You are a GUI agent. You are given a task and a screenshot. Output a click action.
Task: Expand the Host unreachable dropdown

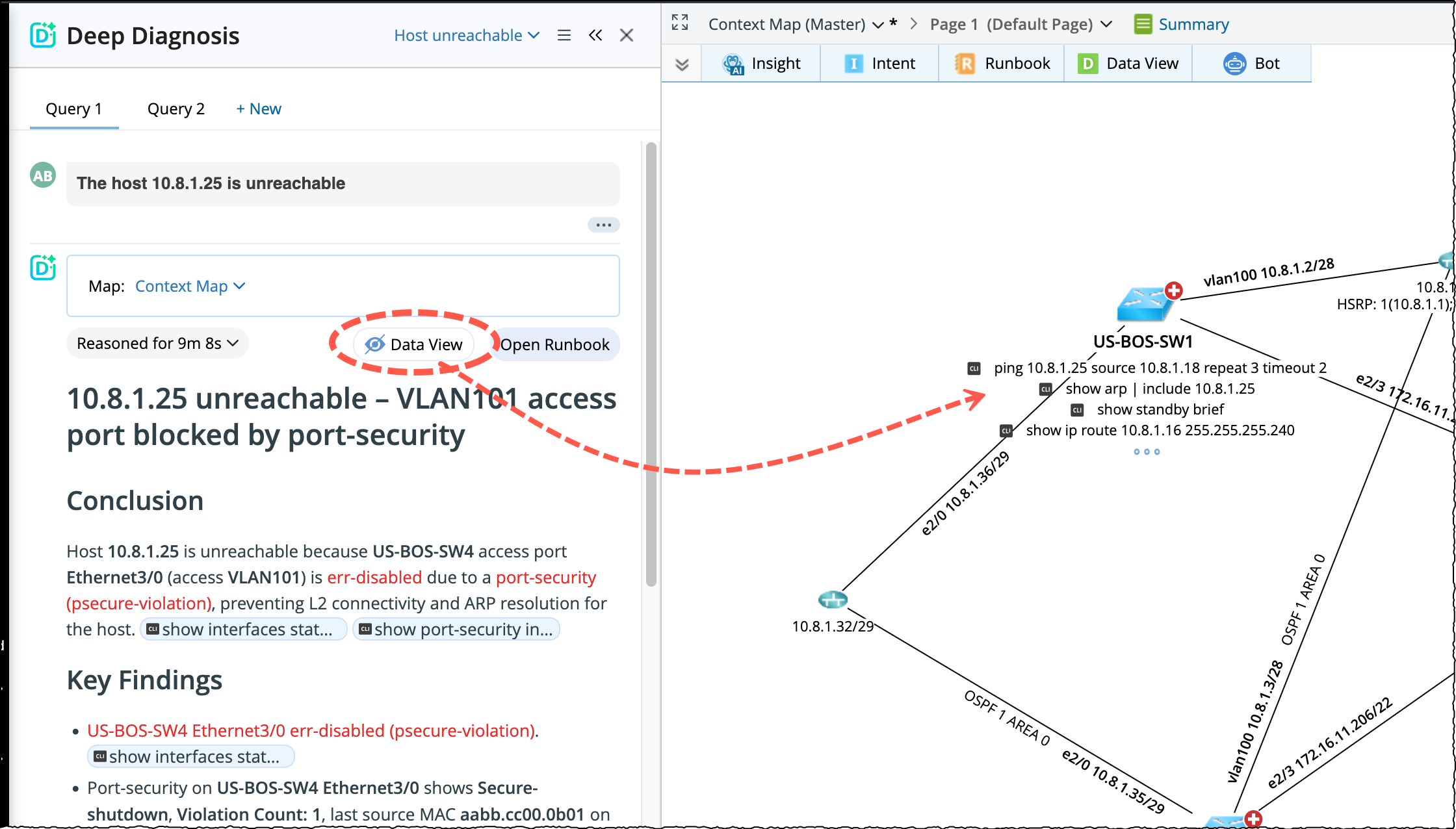(x=467, y=36)
